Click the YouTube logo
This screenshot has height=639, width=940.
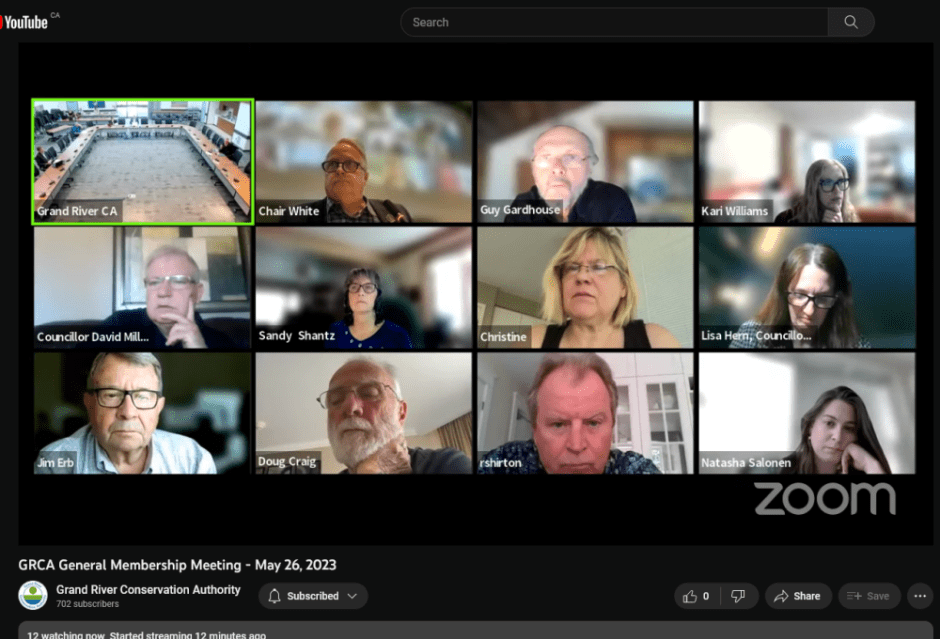pos(24,22)
